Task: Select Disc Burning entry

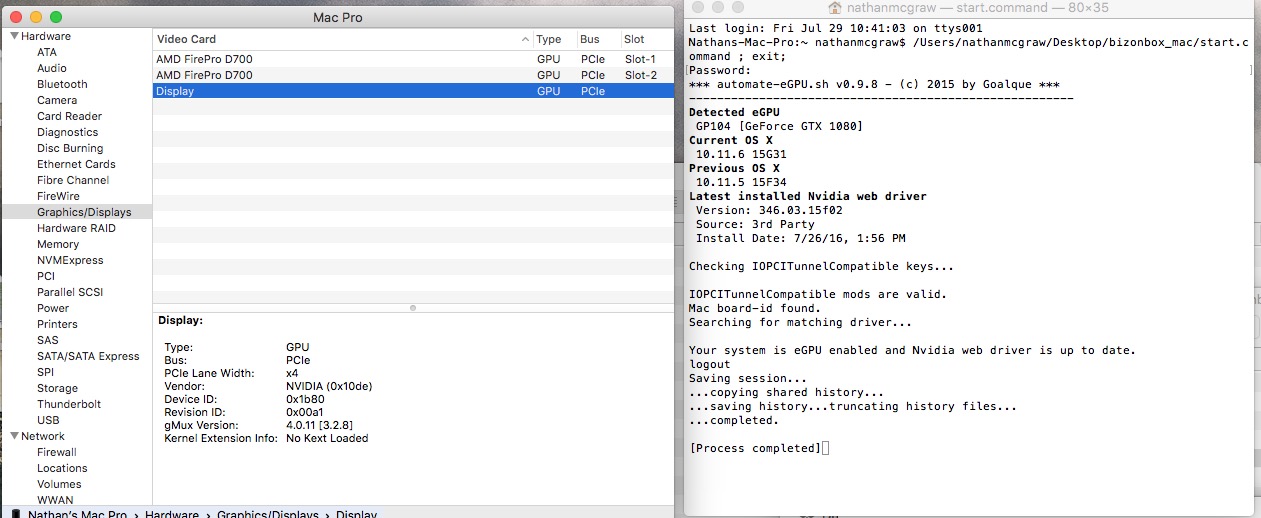Action: pyautogui.click(x=70, y=148)
